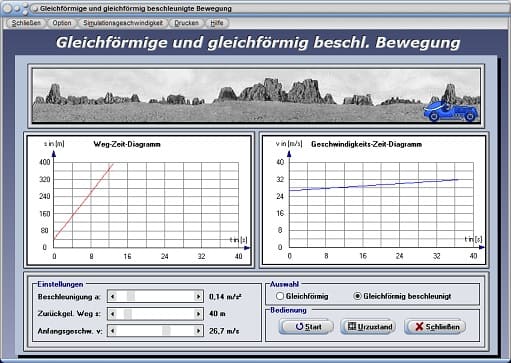Click the Urzustand reset button

point(368,327)
